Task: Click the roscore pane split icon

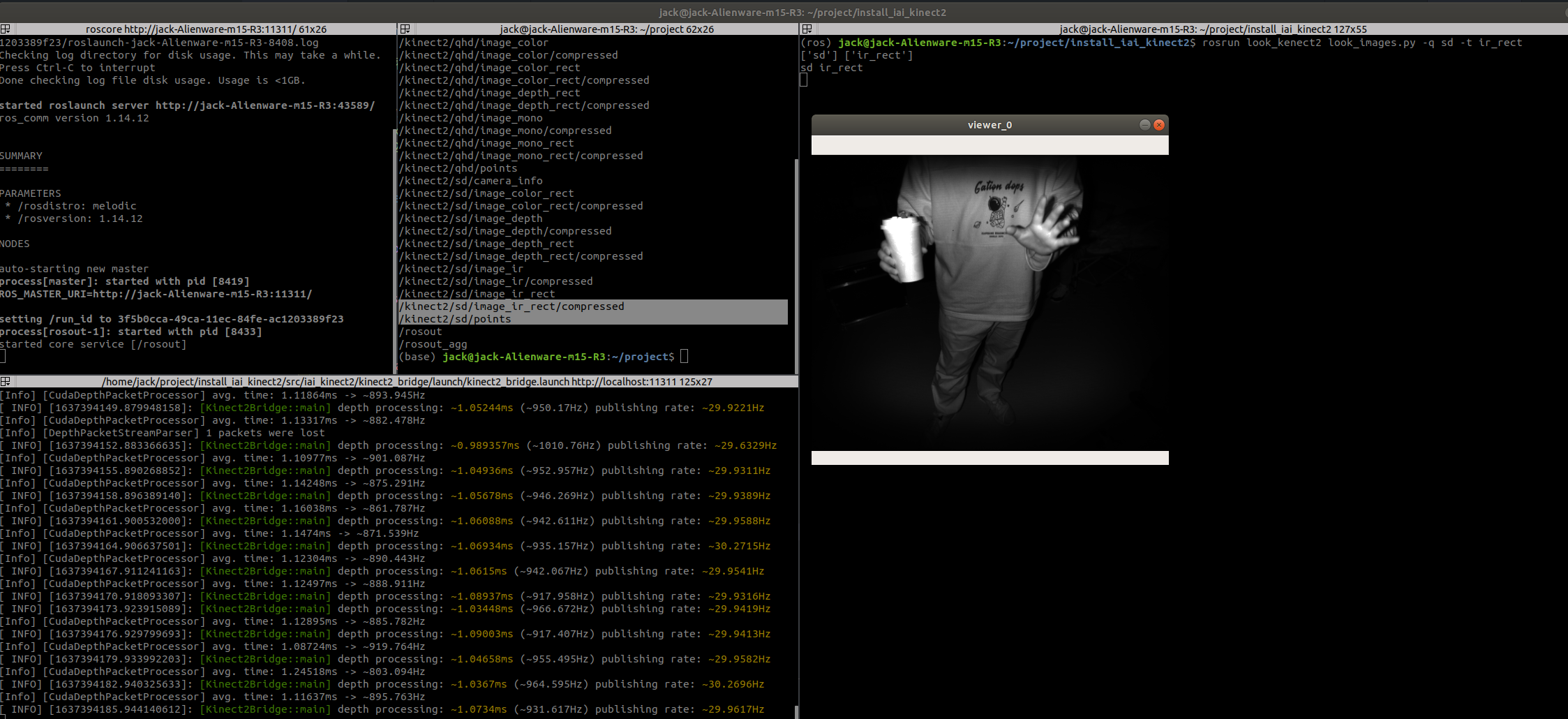Action: (5, 29)
